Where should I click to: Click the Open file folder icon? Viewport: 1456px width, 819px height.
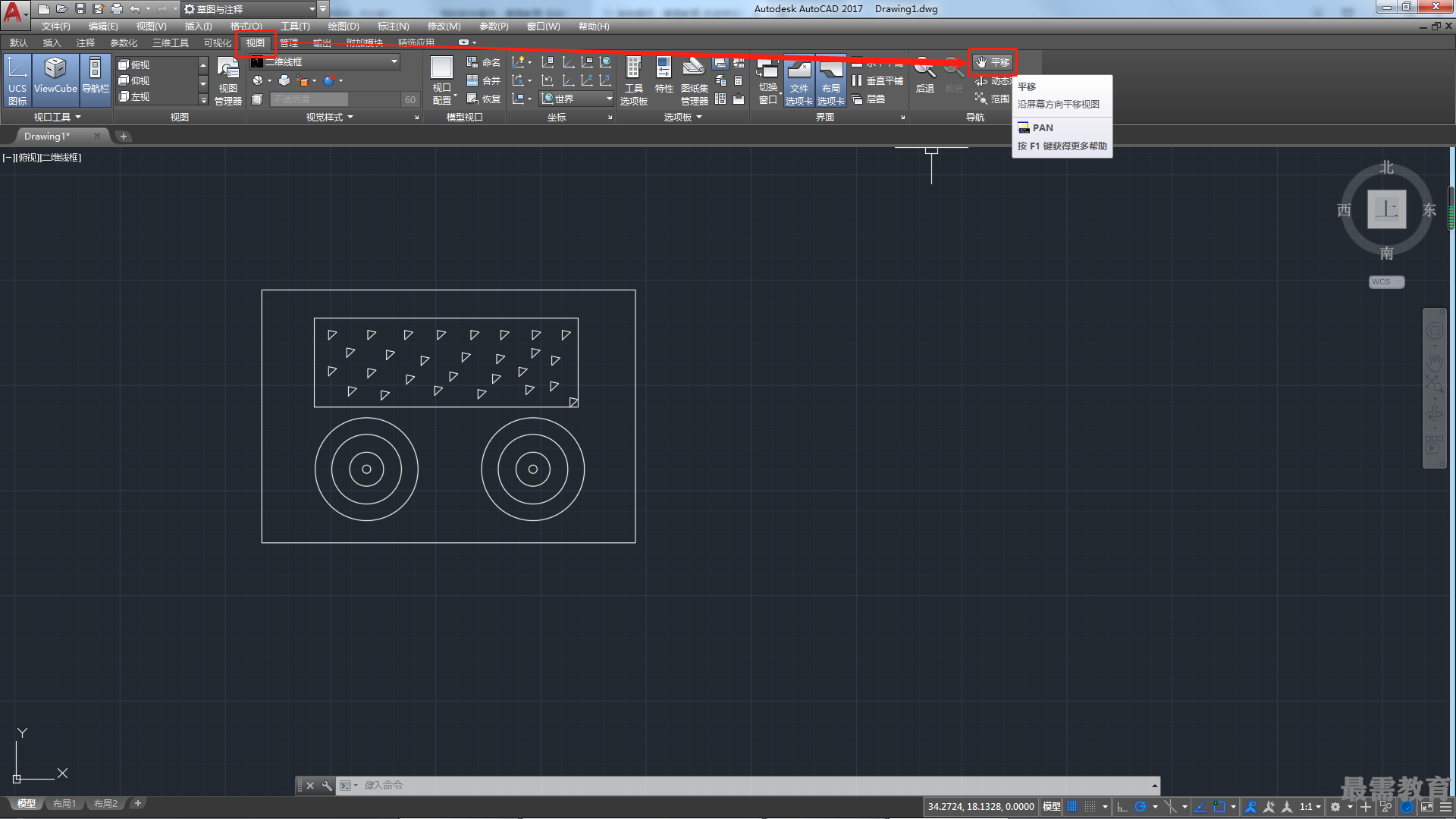(x=62, y=9)
